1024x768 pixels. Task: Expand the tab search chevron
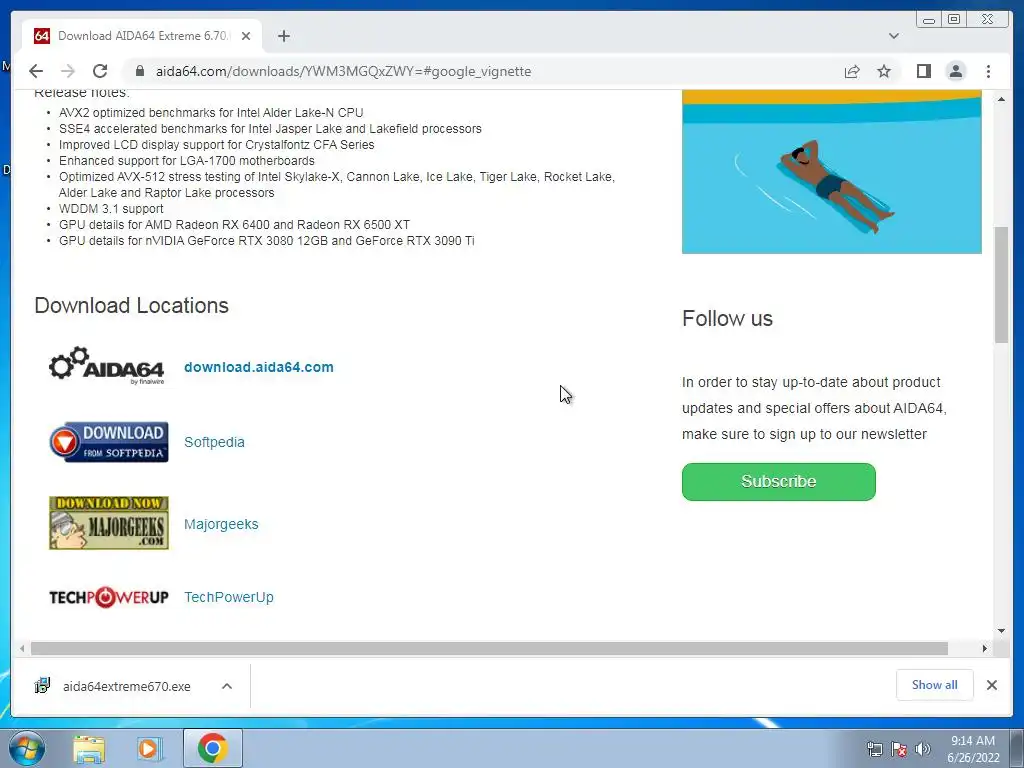pos(893,36)
